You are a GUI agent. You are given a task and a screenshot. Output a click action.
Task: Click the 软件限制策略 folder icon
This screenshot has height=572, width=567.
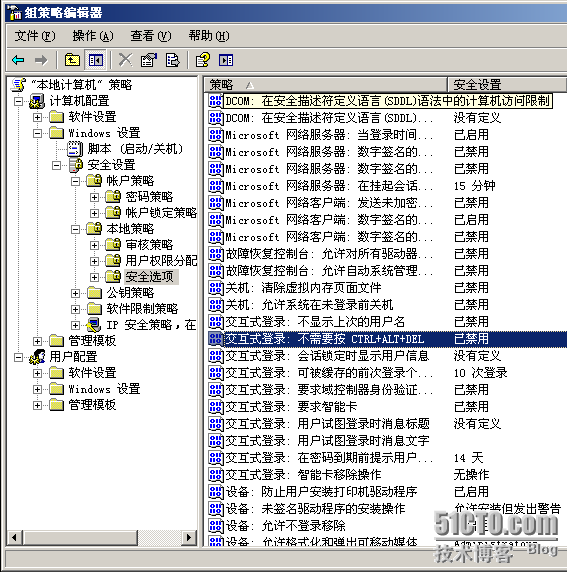[94, 309]
